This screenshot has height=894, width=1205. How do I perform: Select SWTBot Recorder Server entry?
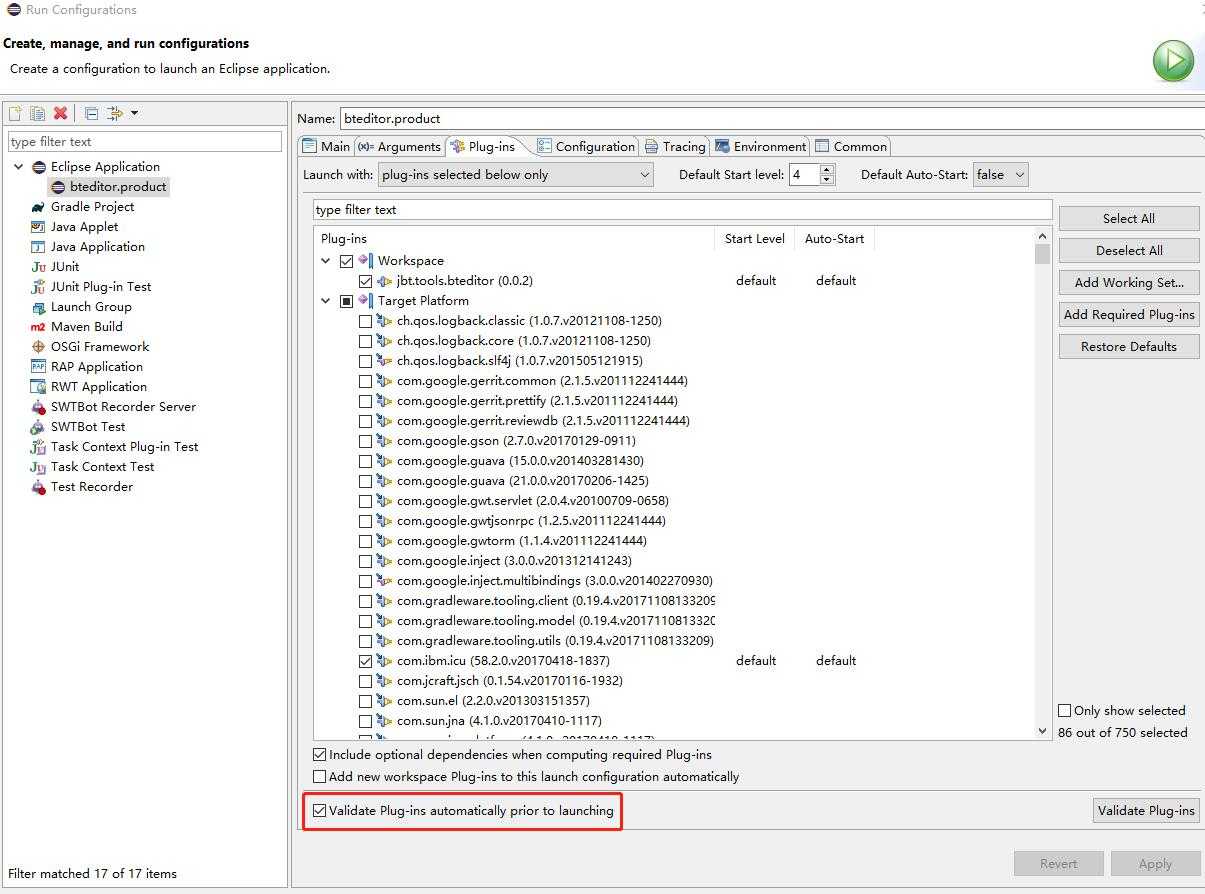pyautogui.click(x=123, y=407)
